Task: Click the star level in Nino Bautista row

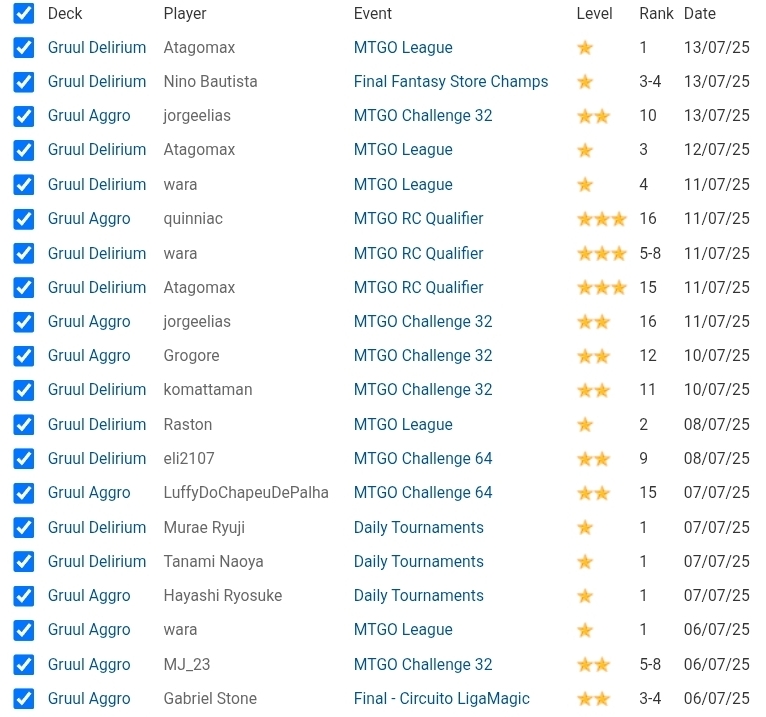Action: pyautogui.click(x=585, y=82)
